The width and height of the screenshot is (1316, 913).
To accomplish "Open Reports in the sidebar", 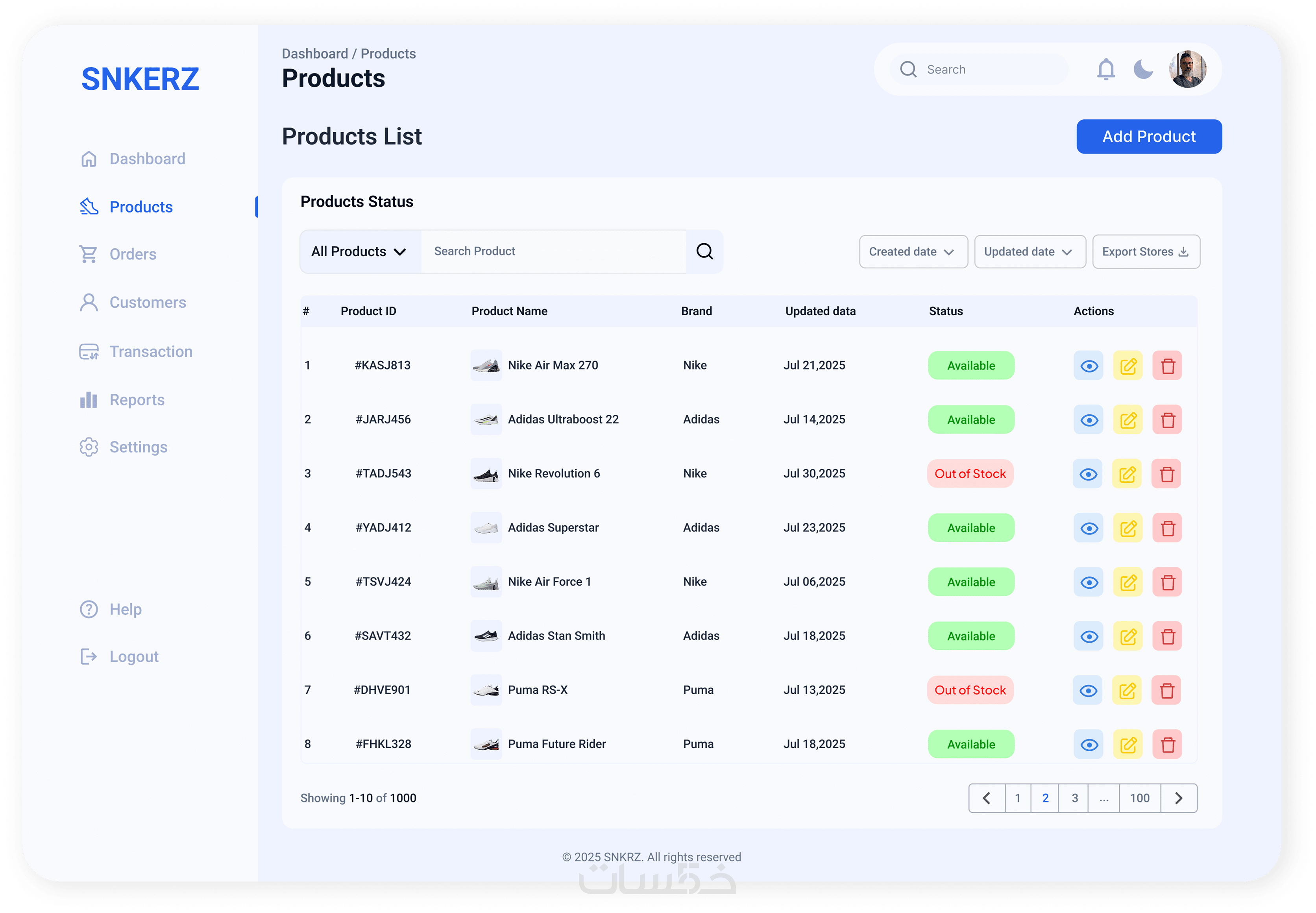I will point(122,399).
